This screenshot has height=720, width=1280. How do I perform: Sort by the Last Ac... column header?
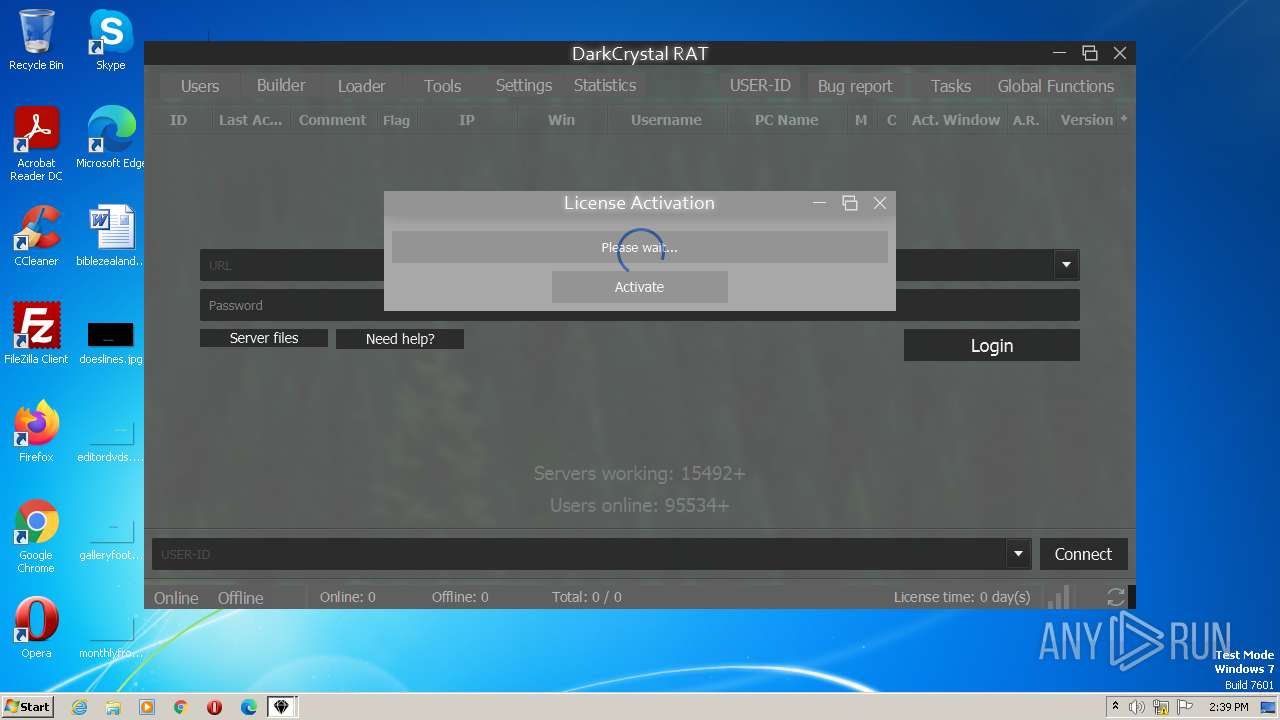tap(250, 120)
